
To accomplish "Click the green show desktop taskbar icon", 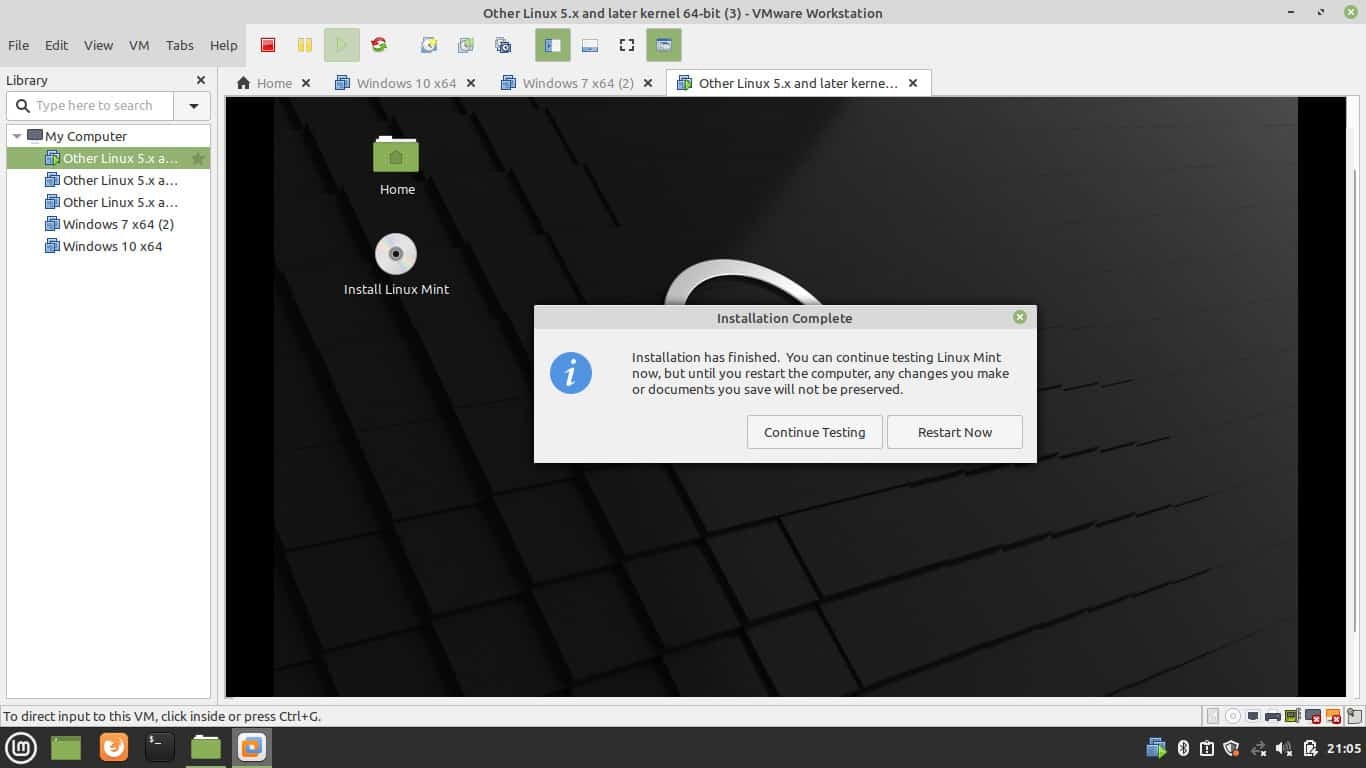I will pos(66,747).
